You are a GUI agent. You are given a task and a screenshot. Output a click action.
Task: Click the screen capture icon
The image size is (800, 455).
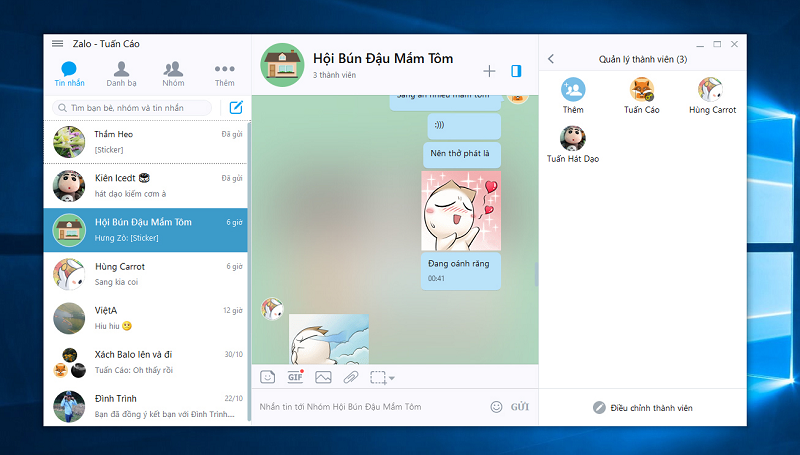coord(378,377)
